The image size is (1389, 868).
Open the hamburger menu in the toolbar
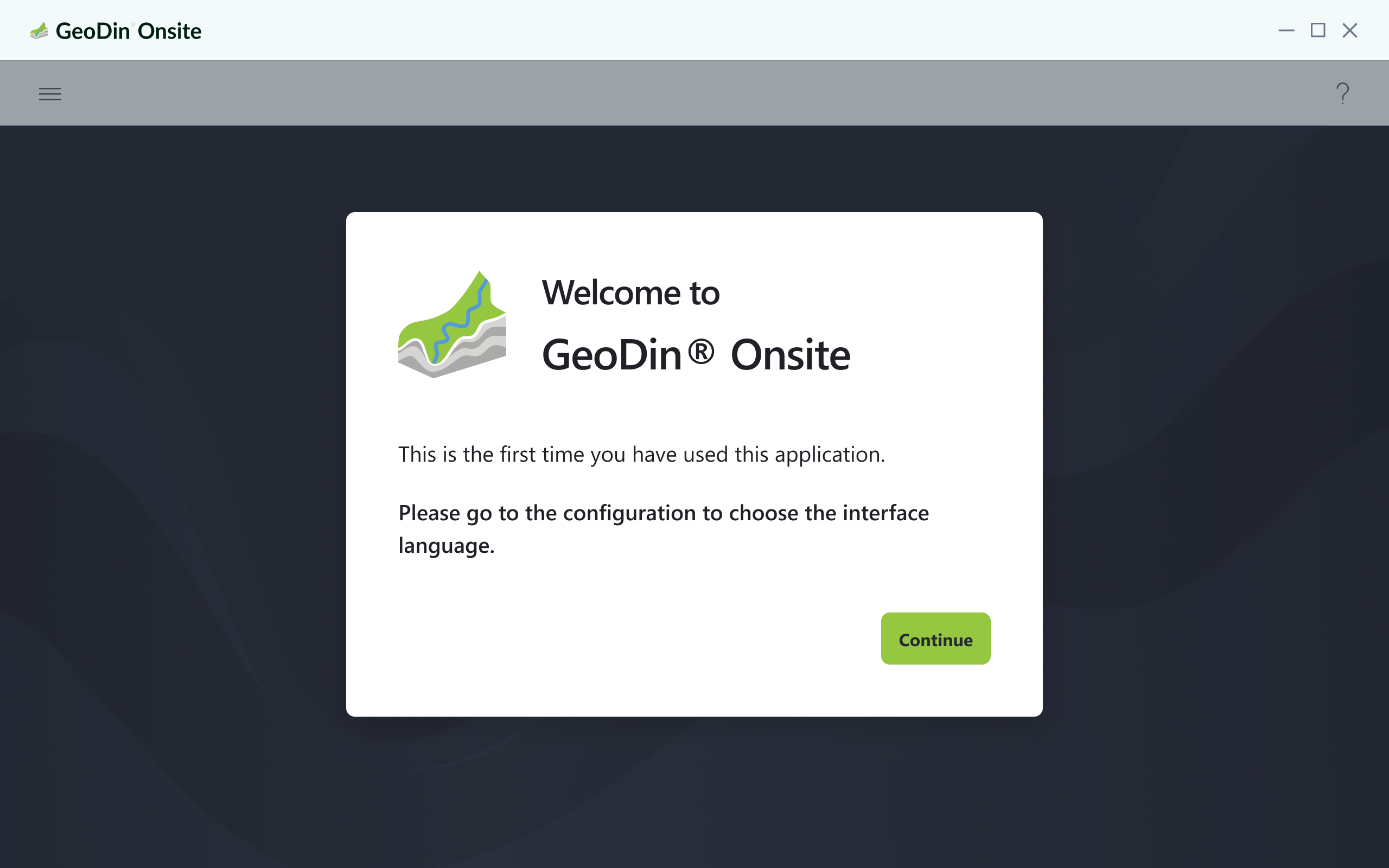50,93
